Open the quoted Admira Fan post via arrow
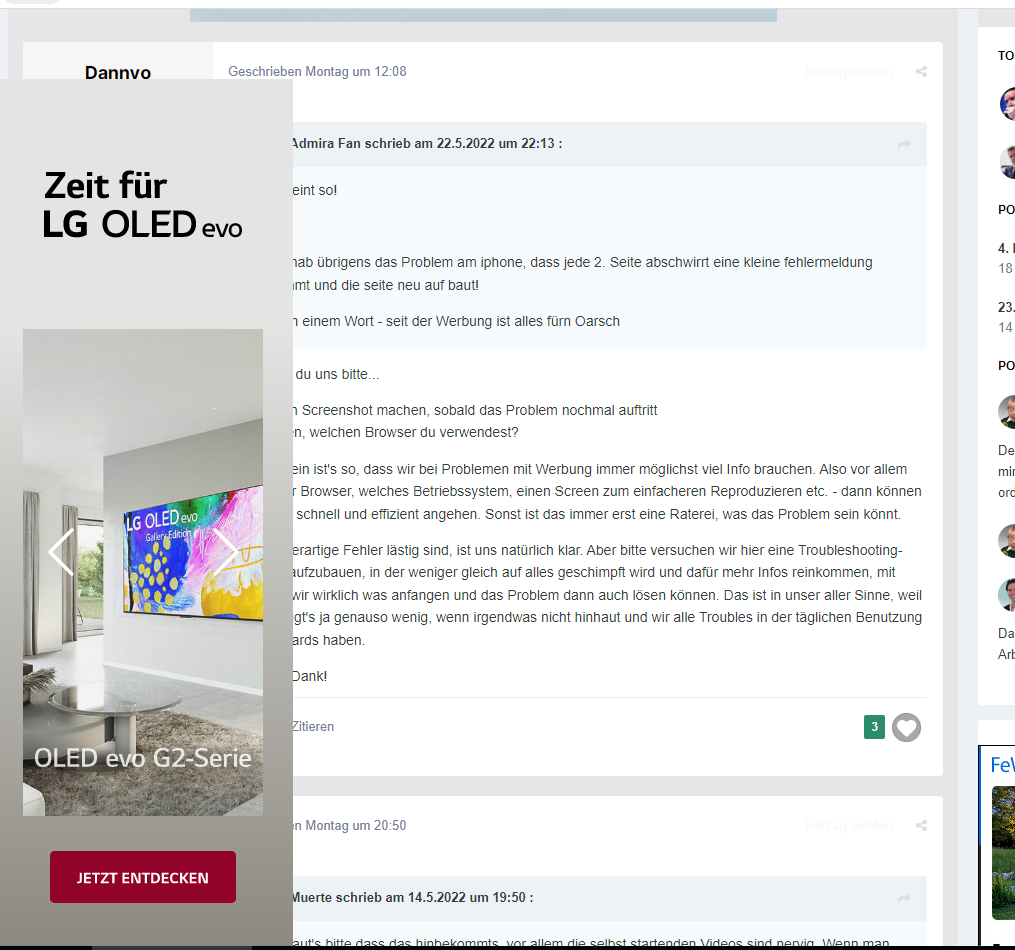Image resolution: width=1015 pixels, height=950 pixels. 904,144
